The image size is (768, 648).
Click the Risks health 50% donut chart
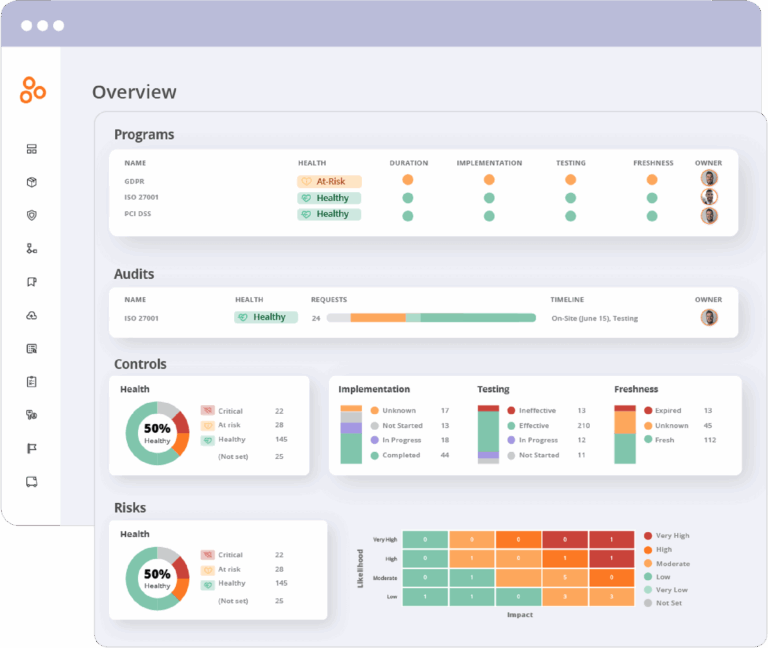coord(157,578)
